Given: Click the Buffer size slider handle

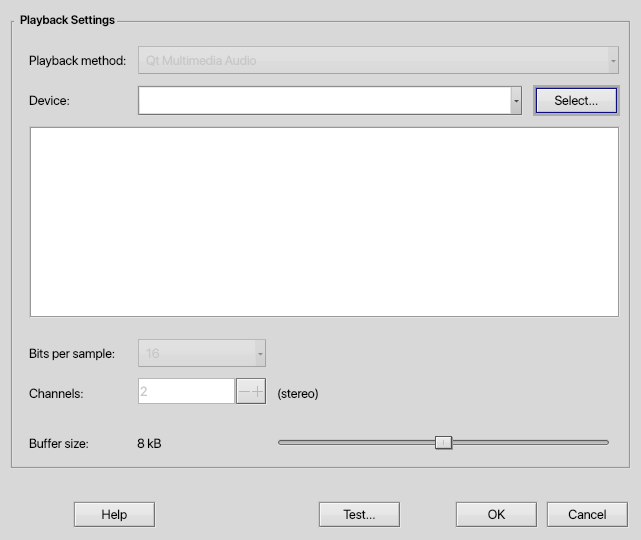Looking at the screenshot, I should click(444, 442).
